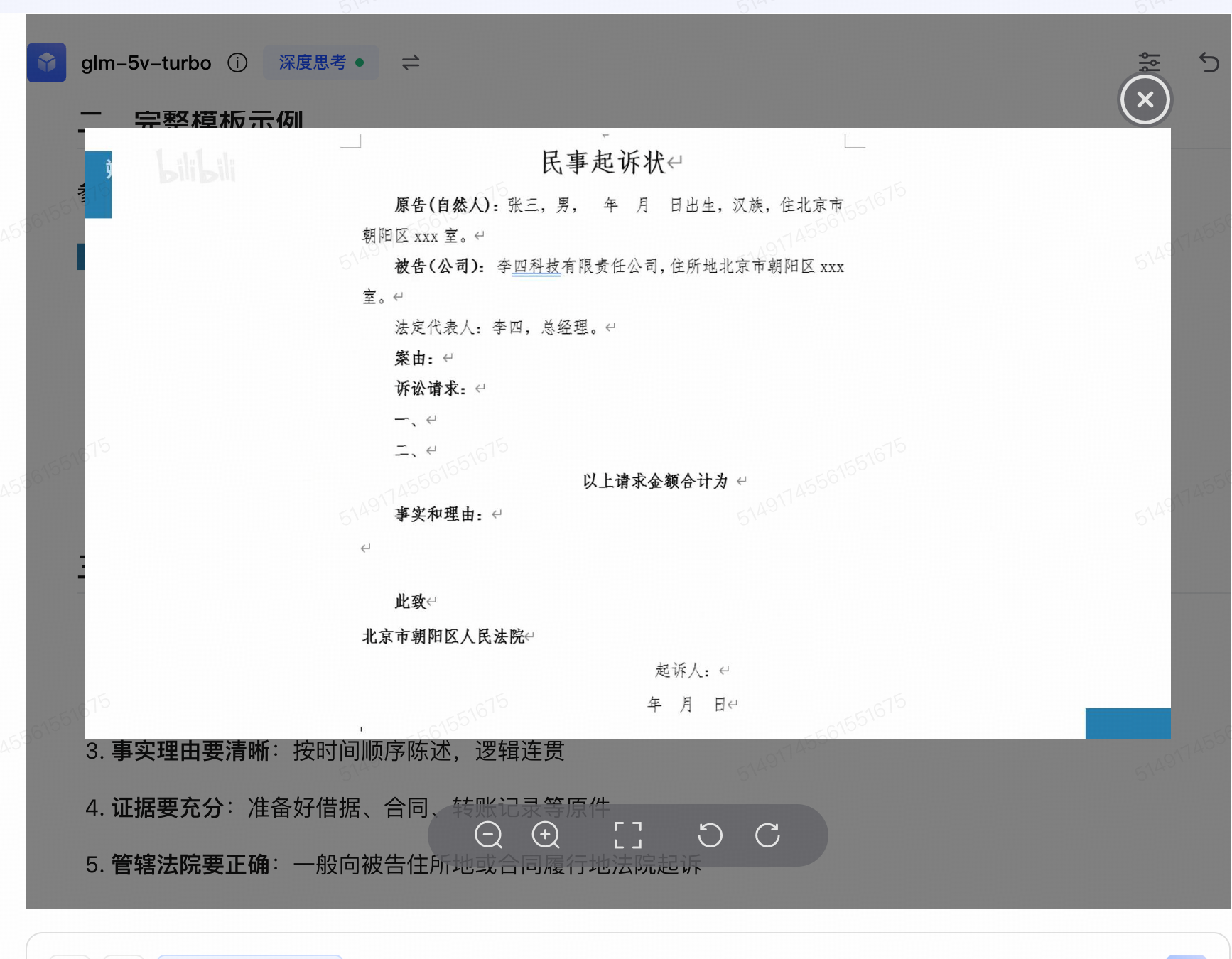This screenshot has height=959, width=1232.
Task: Zoom in on the previewed document image
Action: tap(546, 835)
